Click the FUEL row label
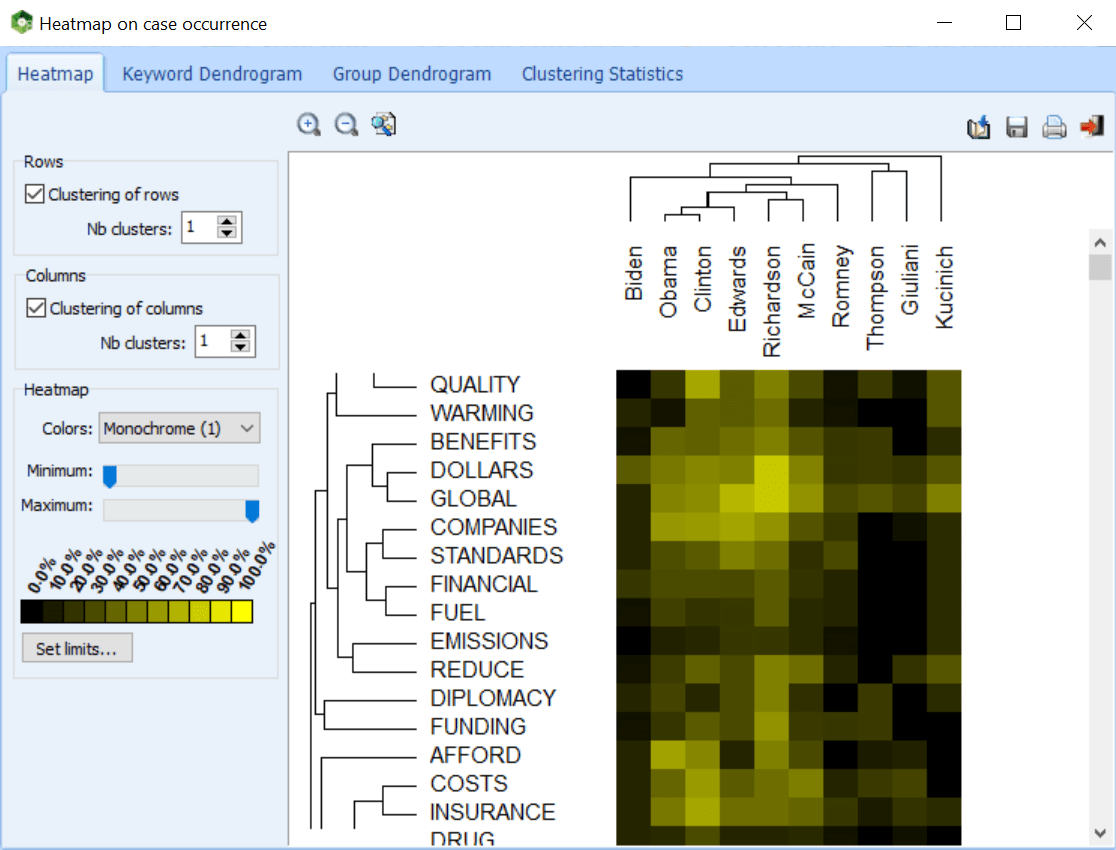This screenshot has width=1116, height=850. [x=458, y=612]
